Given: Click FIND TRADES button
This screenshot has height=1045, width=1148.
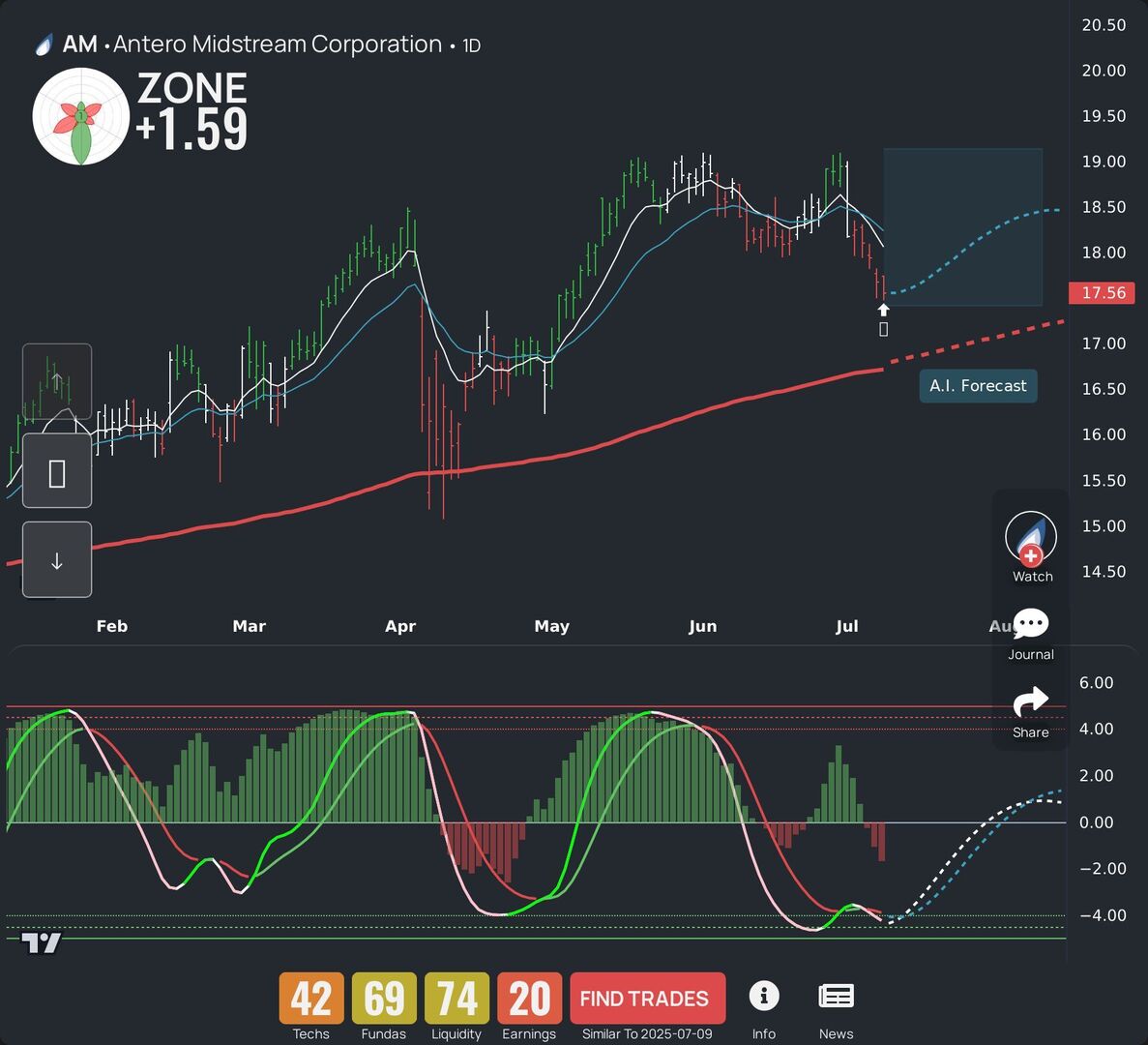Looking at the screenshot, I should click(x=647, y=999).
